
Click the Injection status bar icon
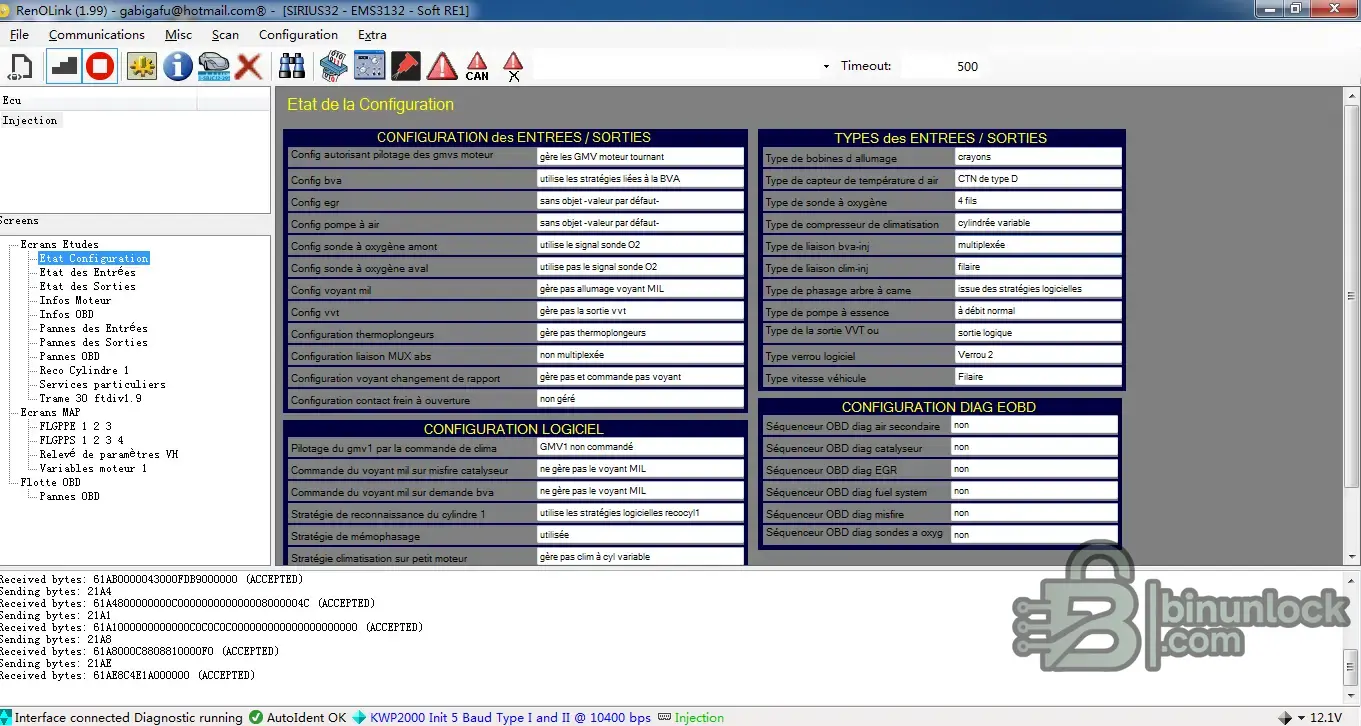(x=664, y=717)
